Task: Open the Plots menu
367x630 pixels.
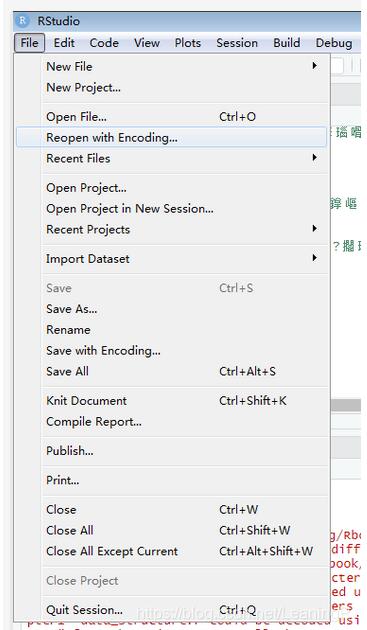Action: point(188,43)
